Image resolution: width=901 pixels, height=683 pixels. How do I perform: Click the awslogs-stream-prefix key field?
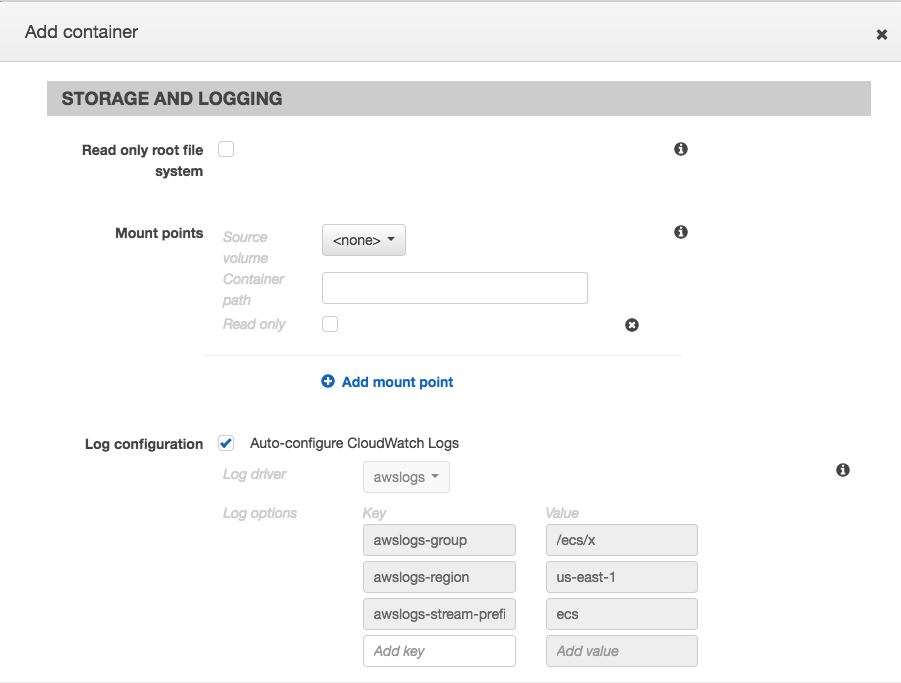coord(439,614)
